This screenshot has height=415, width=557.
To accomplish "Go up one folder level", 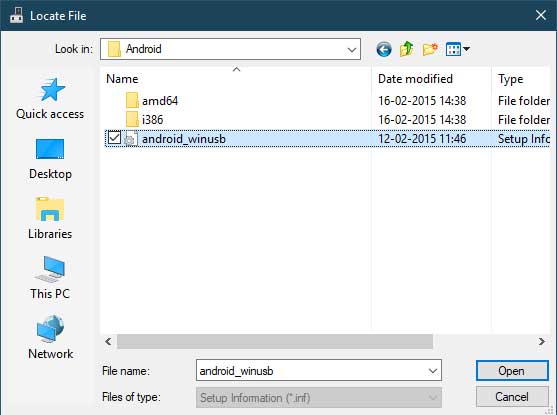I will click(x=407, y=49).
